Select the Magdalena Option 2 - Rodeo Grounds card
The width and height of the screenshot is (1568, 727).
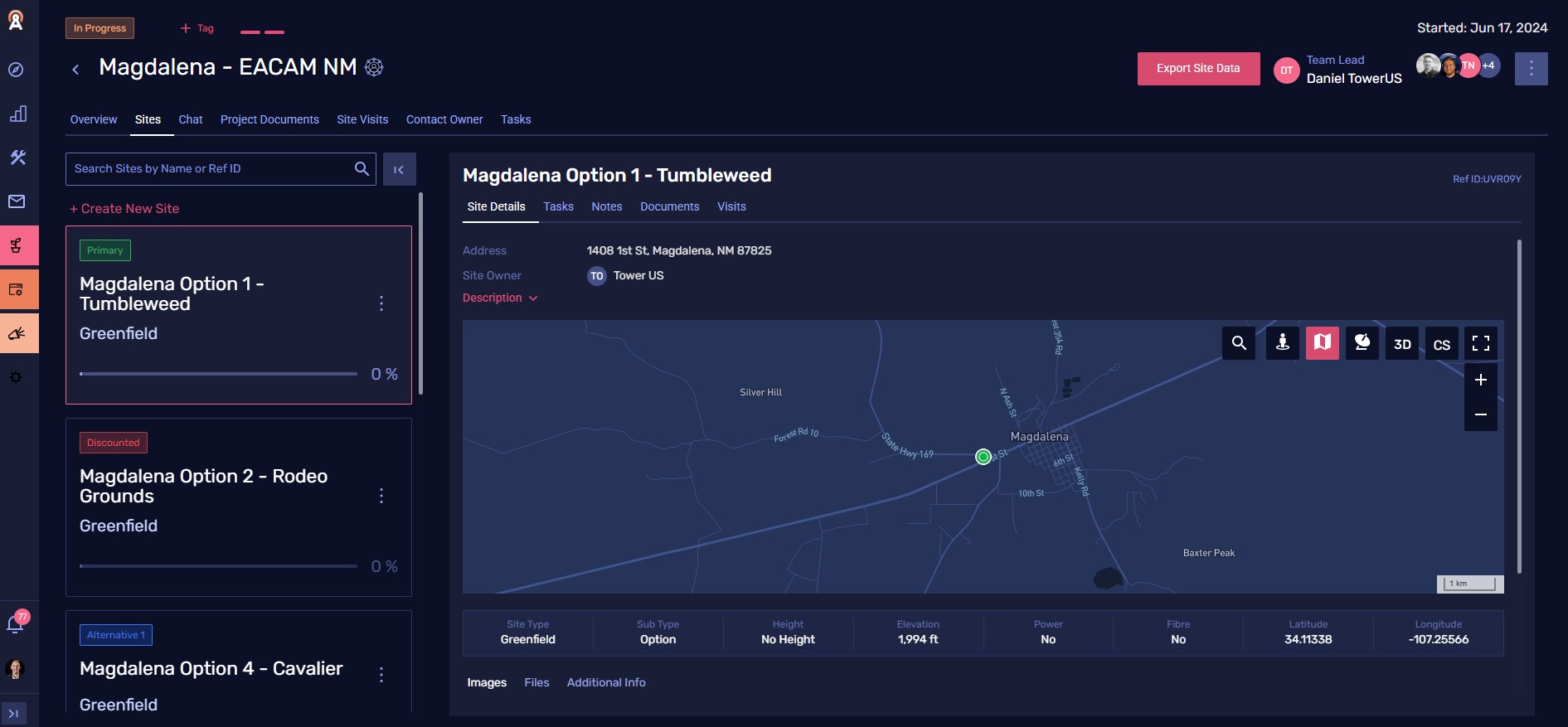click(x=239, y=507)
